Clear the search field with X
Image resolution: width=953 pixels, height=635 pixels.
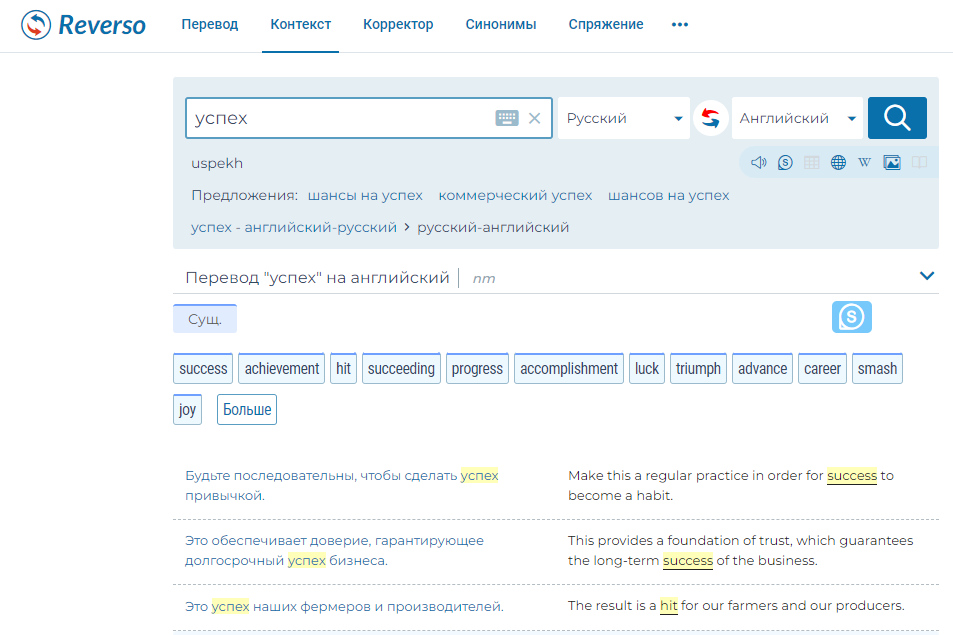click(x=534, y=118)
